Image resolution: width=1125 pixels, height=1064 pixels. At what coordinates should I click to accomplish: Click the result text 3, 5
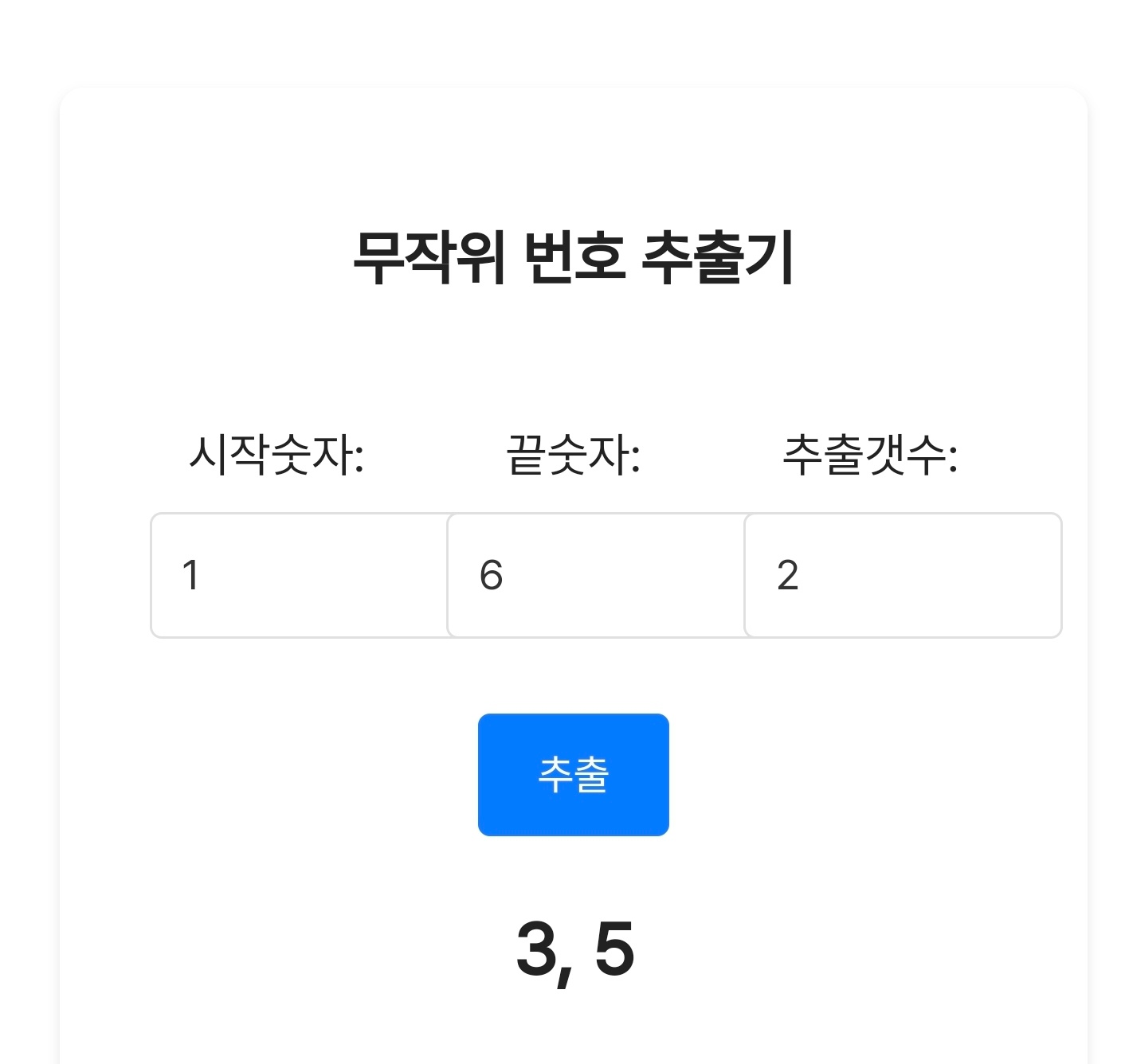tap(575, 949)
